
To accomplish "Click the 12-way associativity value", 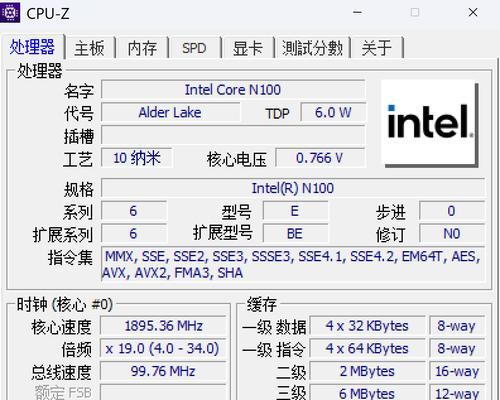I will (457, 393).
